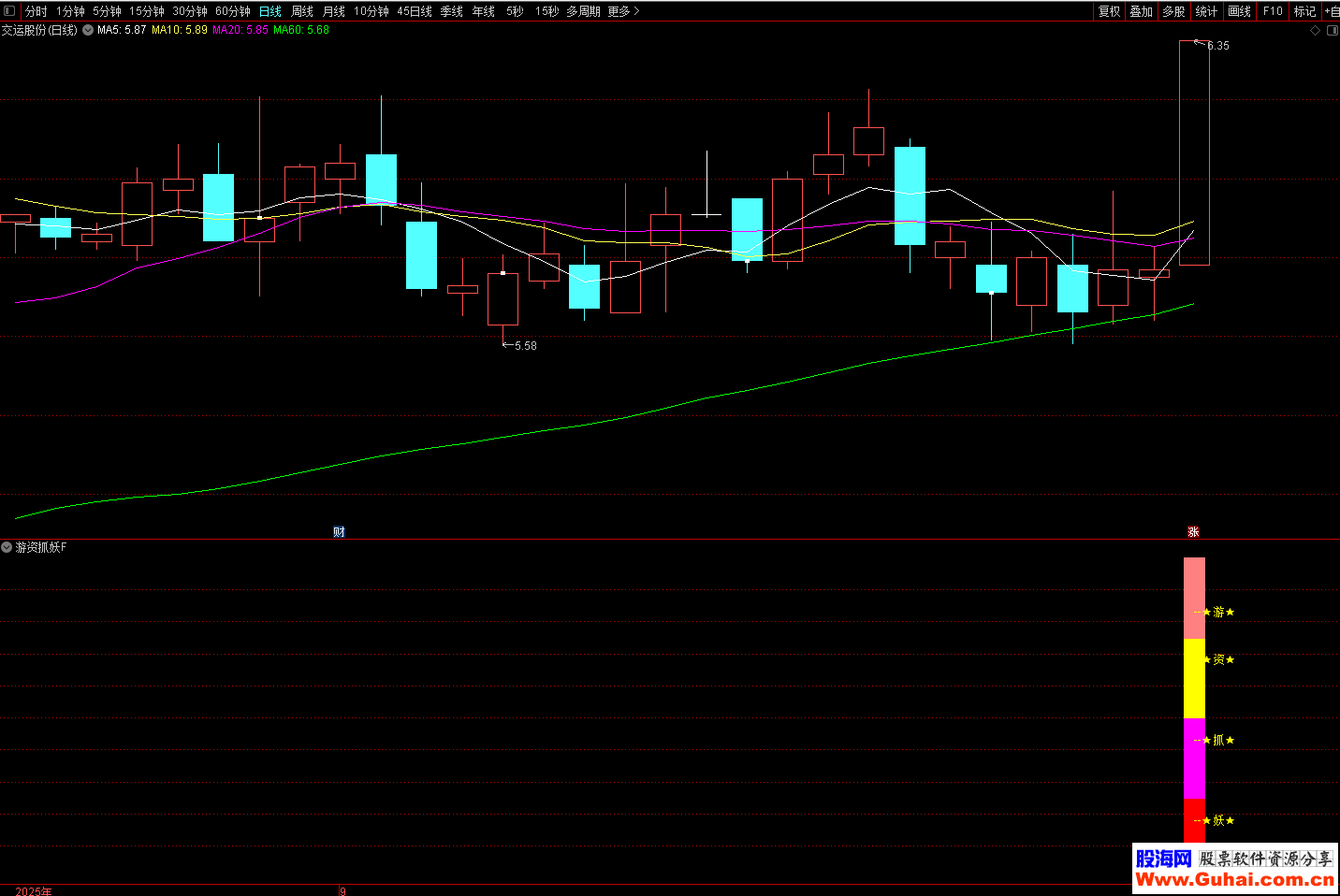Toggle the right panel icon at top-right
Image resolution: width=1340 pixels, height=896 pixels.
tap(1332, 31)
